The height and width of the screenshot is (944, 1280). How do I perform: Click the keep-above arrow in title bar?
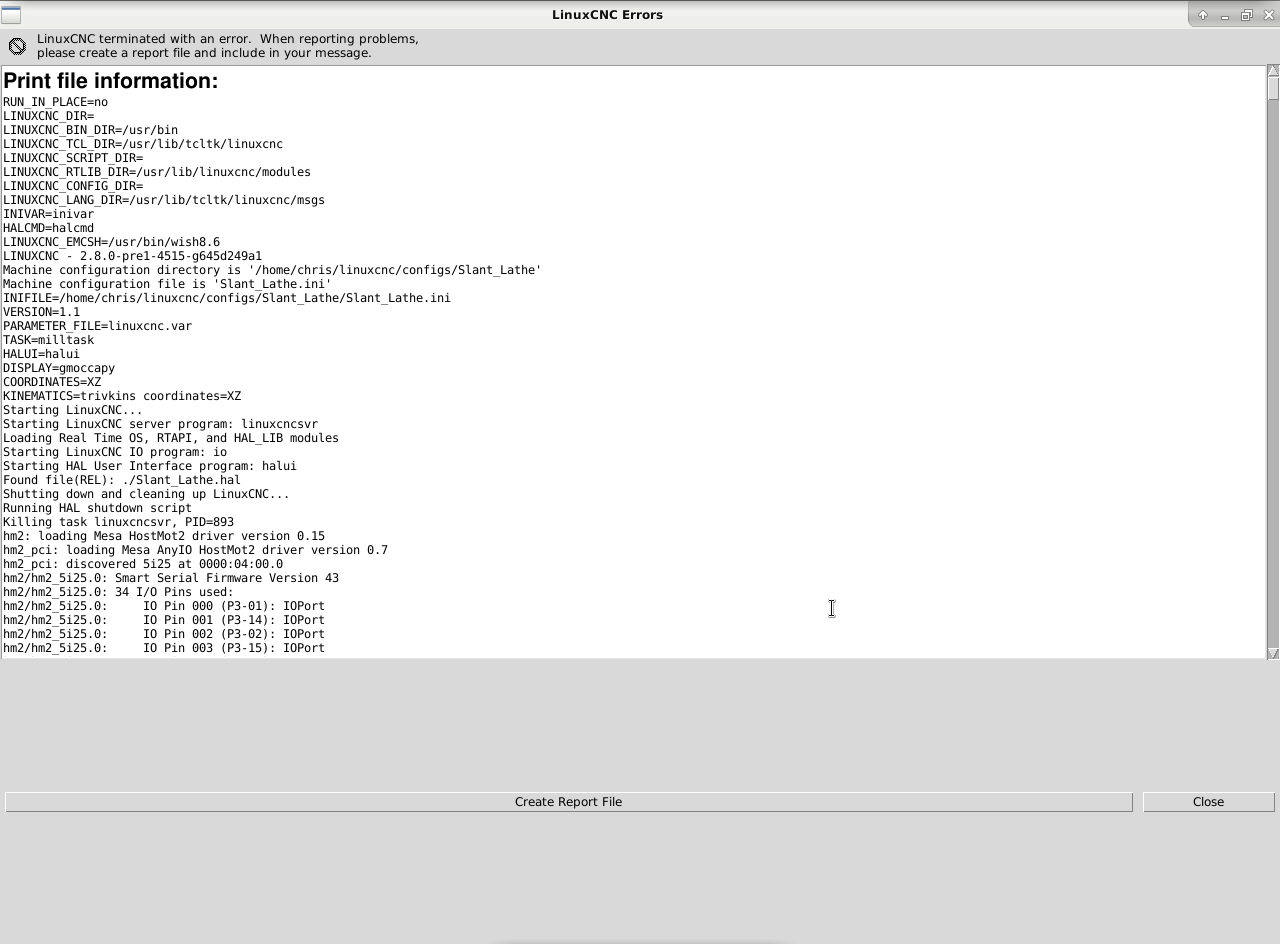click(x=1203, y=15)
